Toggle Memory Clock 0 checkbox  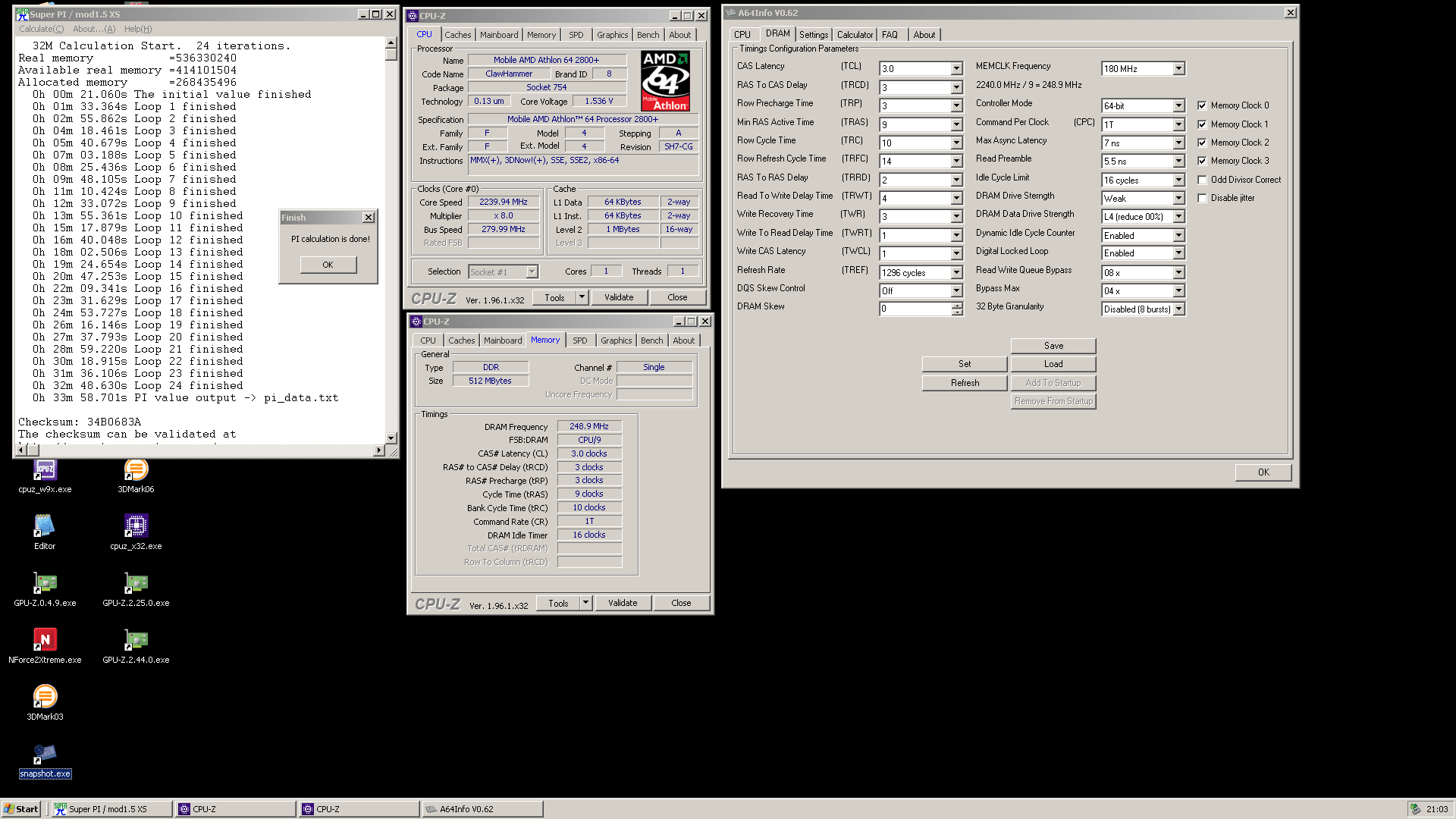pos(1202,105)
